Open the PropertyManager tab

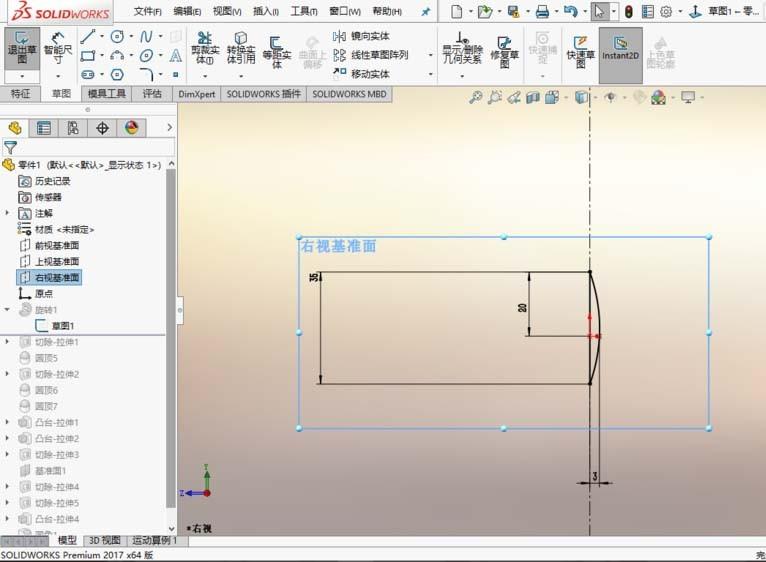(43, 128)
